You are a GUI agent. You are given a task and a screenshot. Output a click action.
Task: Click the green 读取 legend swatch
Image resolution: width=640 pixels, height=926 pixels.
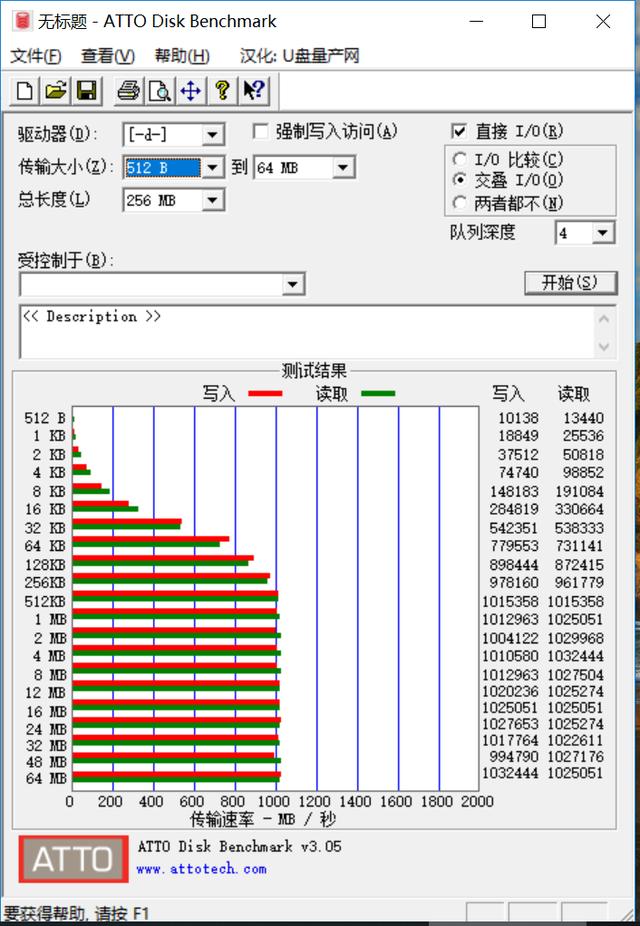378,393
